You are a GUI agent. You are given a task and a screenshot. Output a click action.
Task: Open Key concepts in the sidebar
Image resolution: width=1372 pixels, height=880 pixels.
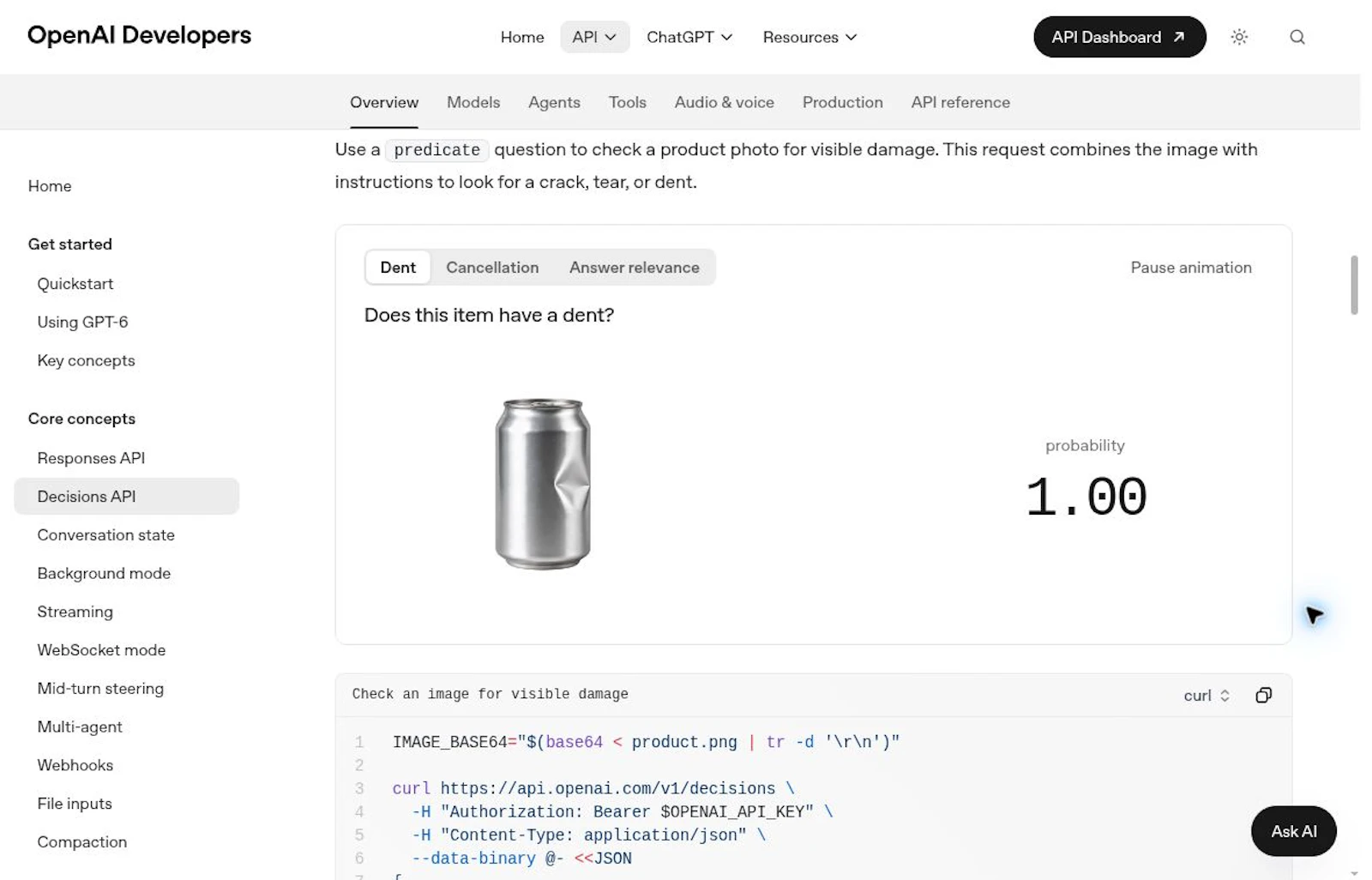point(86,361)
